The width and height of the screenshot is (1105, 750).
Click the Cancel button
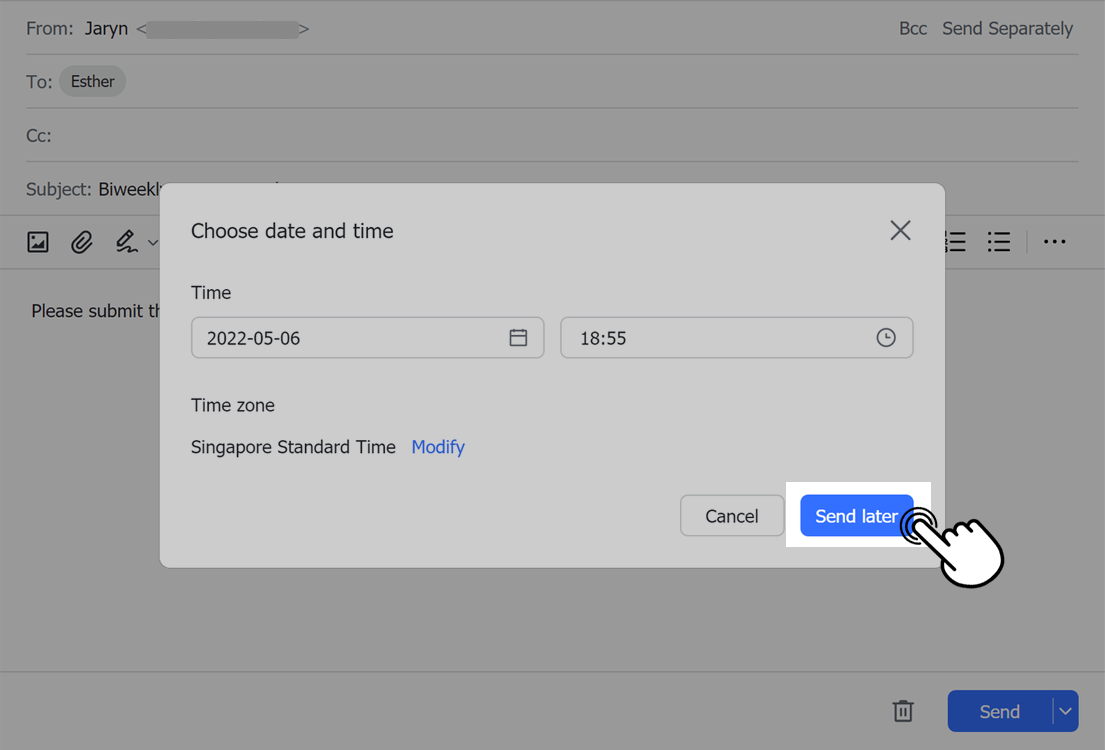[x=731, y=516]
